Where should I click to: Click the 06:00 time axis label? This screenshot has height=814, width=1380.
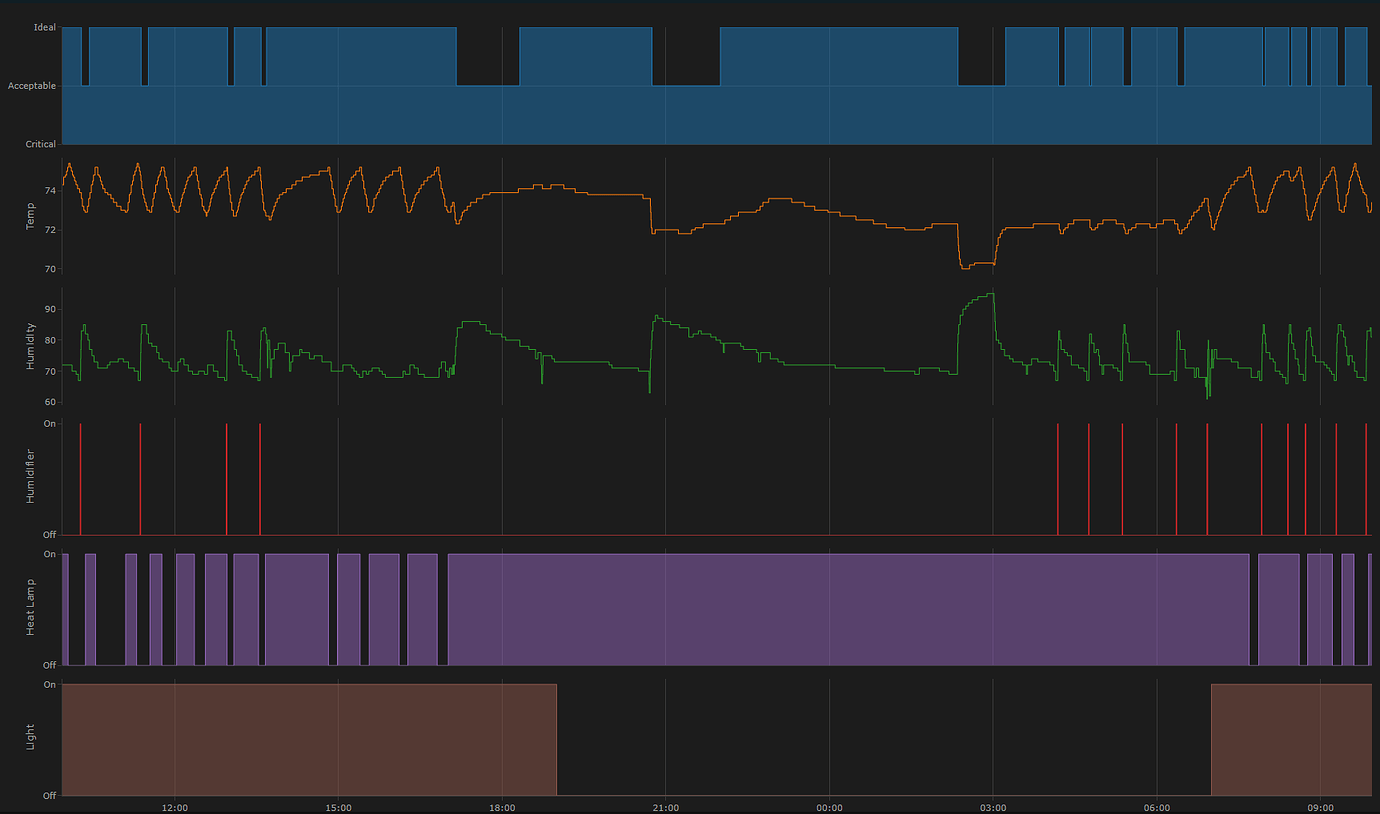tap(1157, 808)
